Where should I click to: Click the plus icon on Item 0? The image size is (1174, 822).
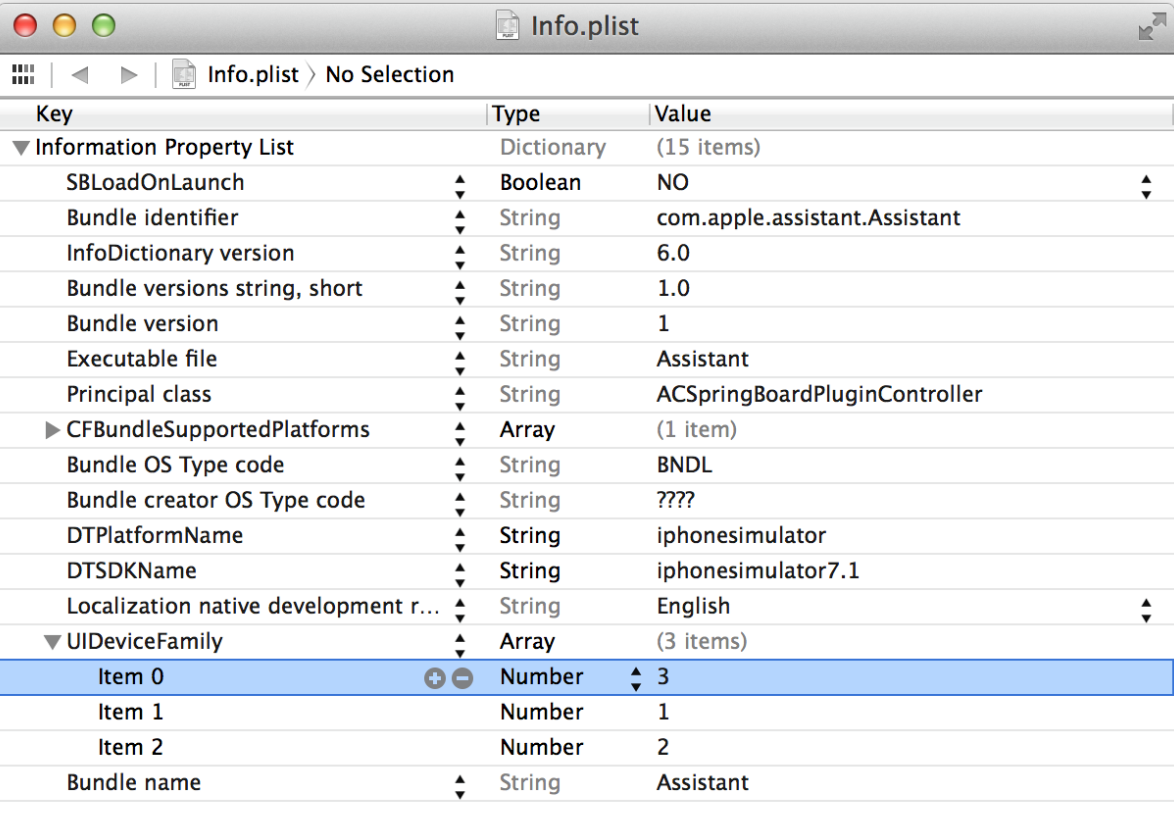(434, 678)
